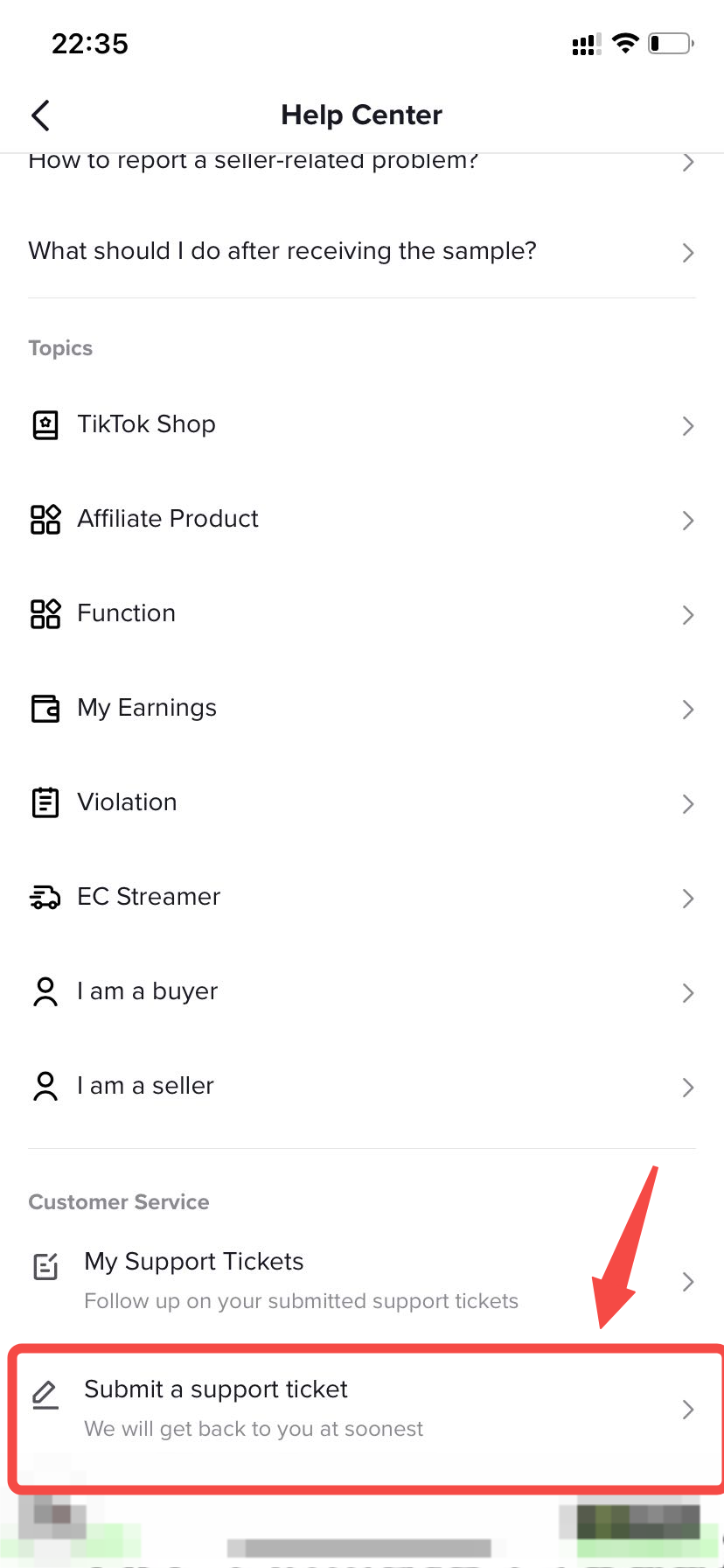The height and width of the screenshot is (1568, 724).
Task: Tap the My Support Tickets note icon
Action: 45,1266
